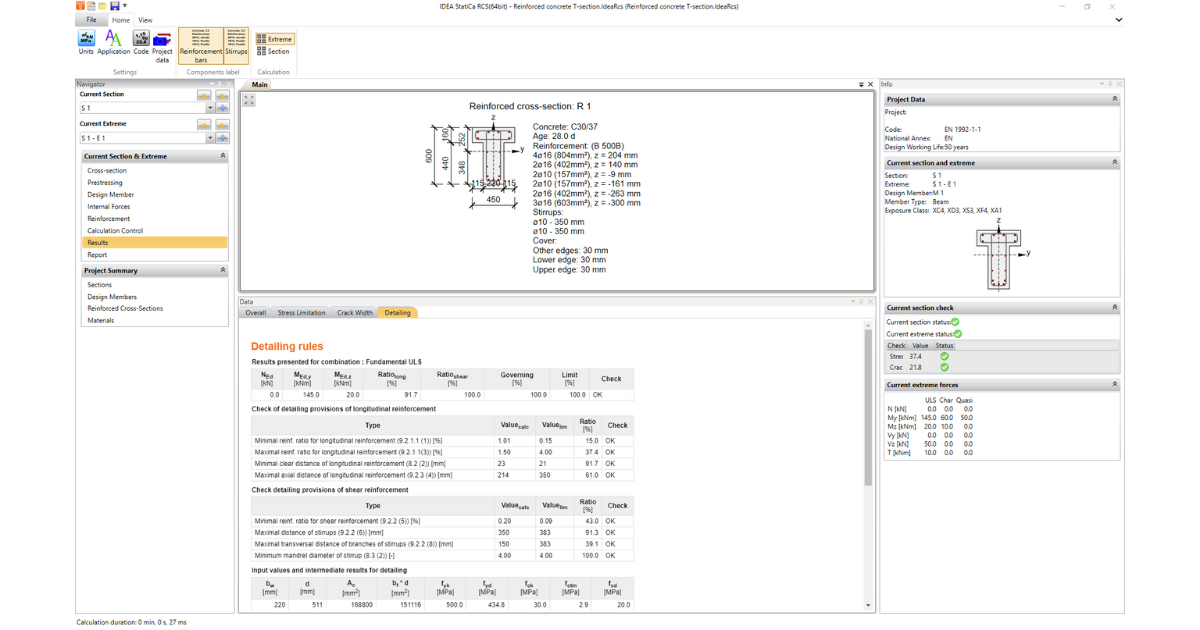Click the Project data icon

tap(162, 40)
